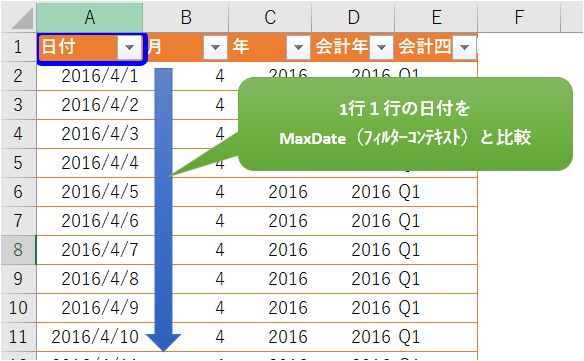Select the date cell 2016/4/10
This screenshot has width=584, height=361.
(x=90, y=337)
